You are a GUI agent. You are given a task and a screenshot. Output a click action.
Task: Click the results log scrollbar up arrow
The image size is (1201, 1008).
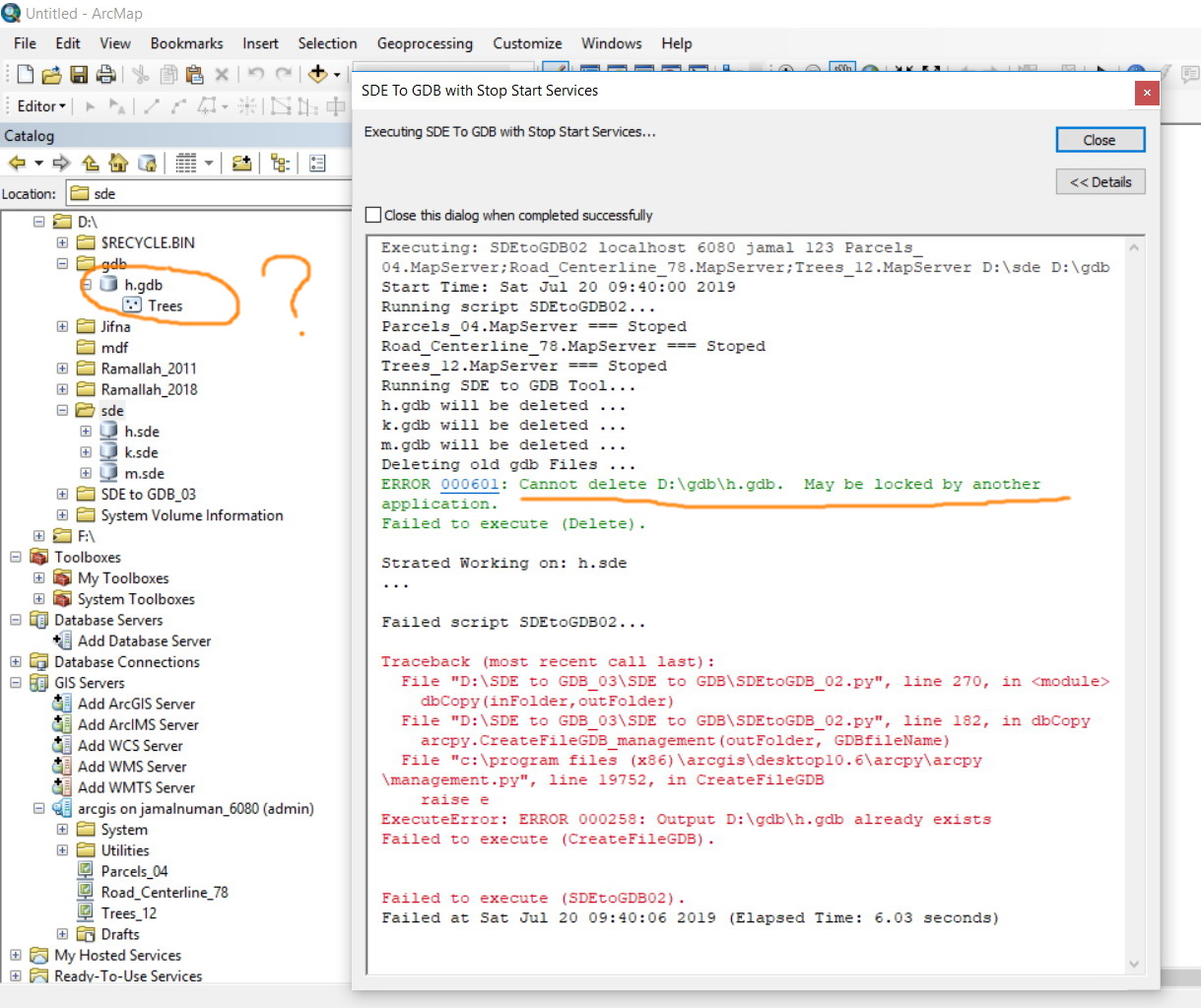tap(1134, 247)
